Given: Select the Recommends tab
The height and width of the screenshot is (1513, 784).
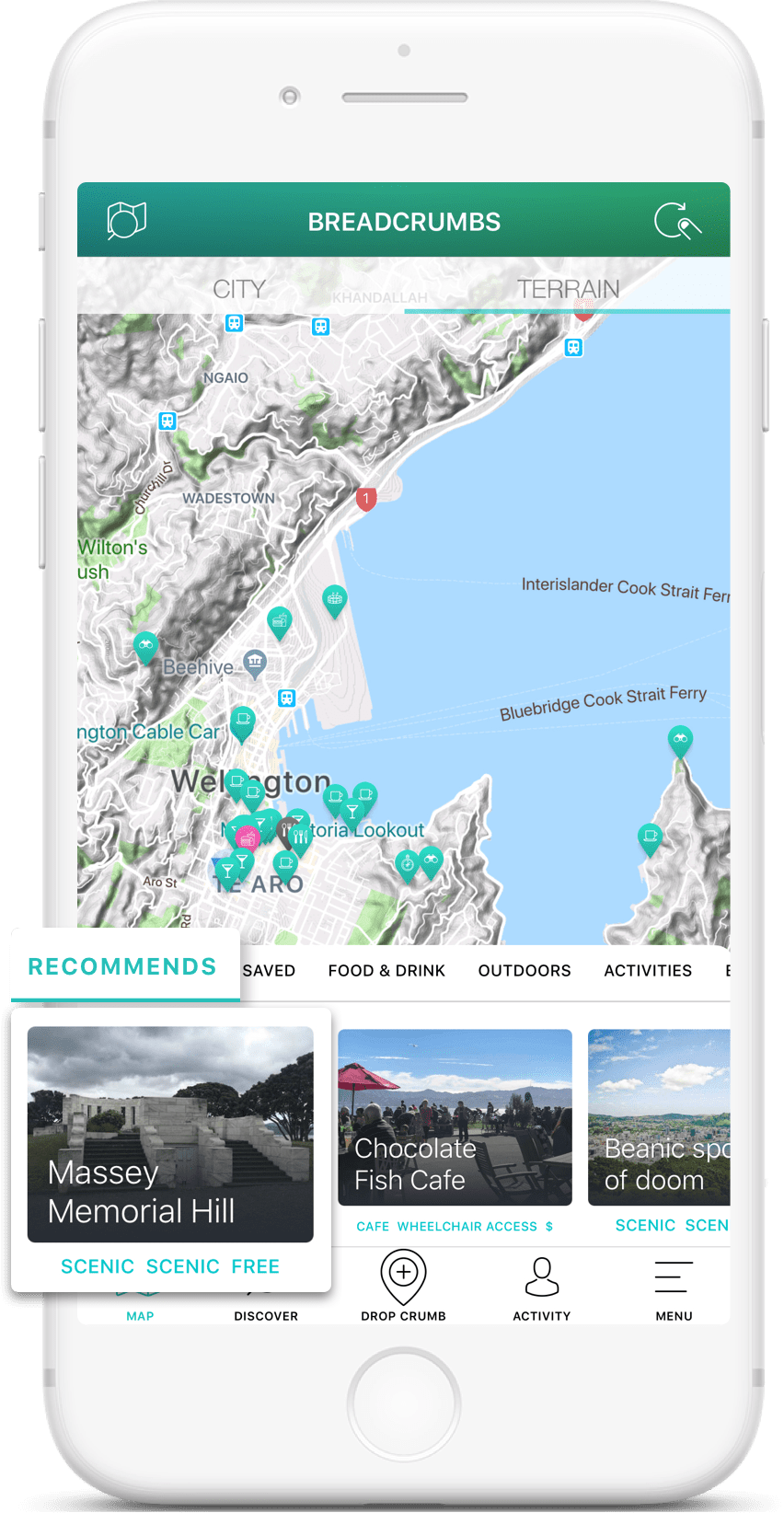Looking at the screenshot, I should tap(122, 966).
